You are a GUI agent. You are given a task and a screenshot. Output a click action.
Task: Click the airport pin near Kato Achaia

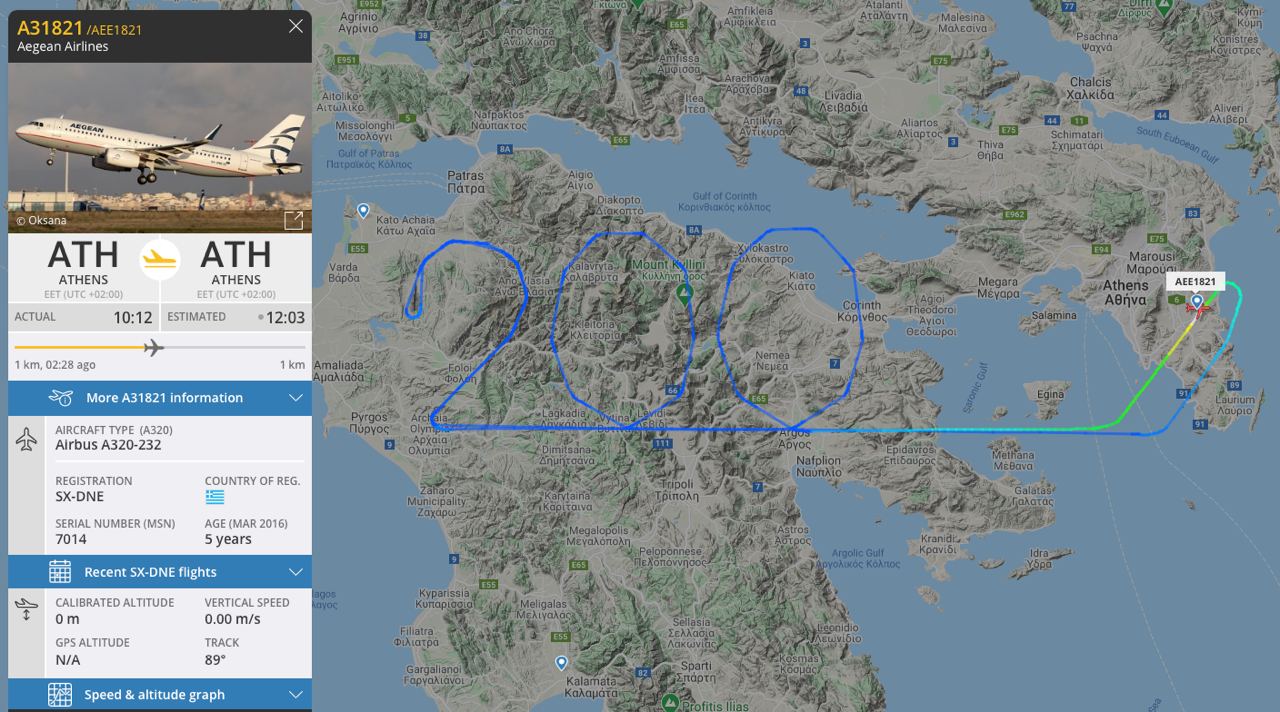coord(363,211)
